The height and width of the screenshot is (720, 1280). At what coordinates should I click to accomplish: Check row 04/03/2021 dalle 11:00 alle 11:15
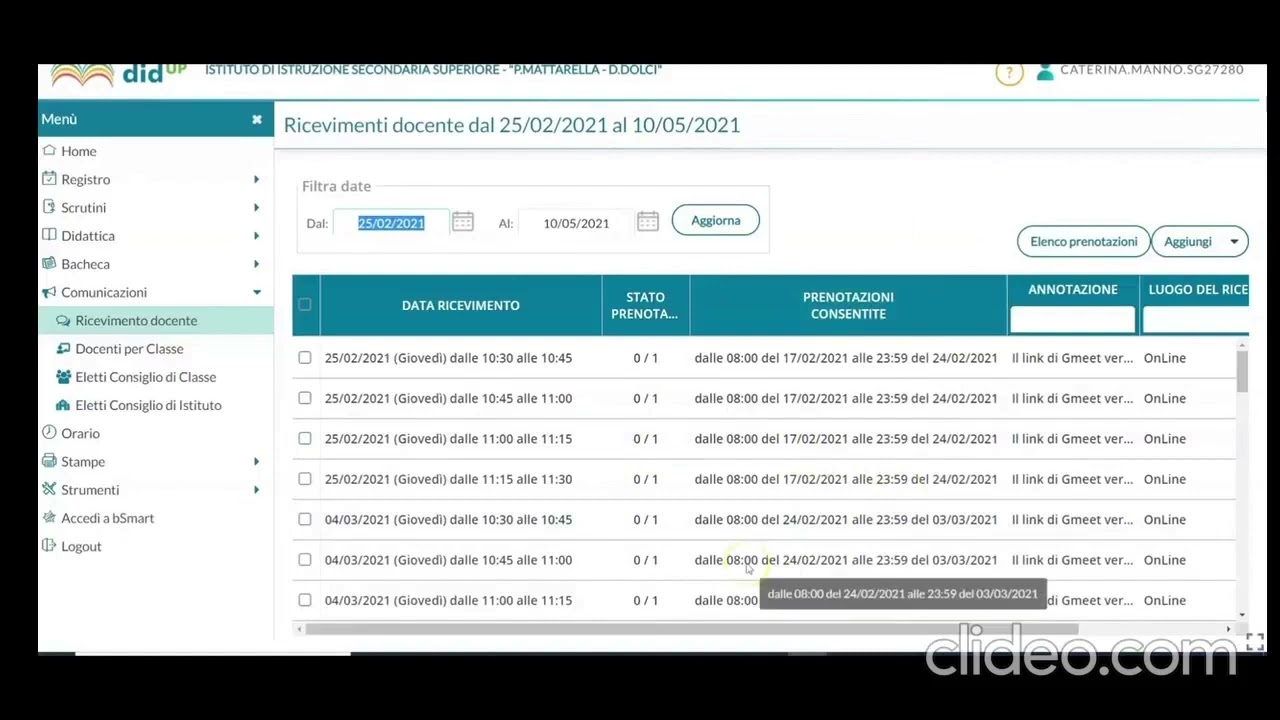point(305,600)
